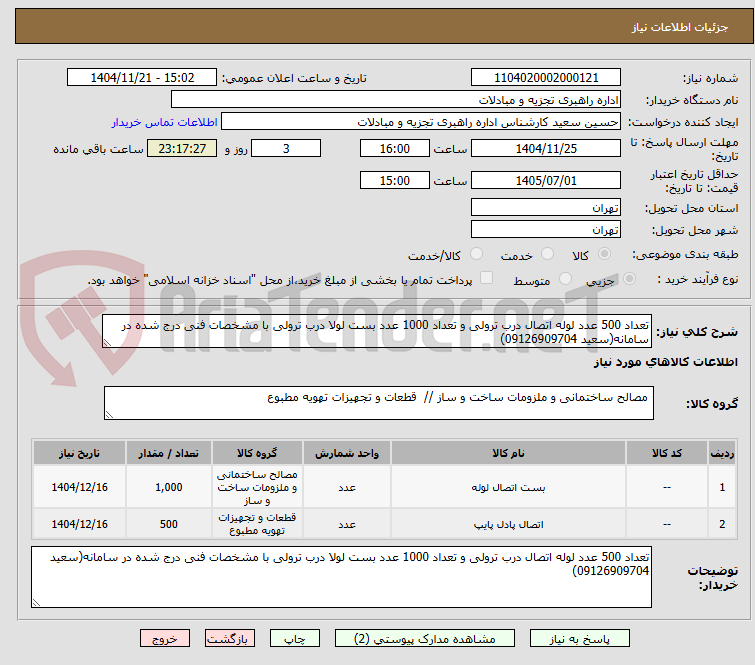The image size is (755, 665).
Task: Click the need date of row 1
Action: (79, 487)
